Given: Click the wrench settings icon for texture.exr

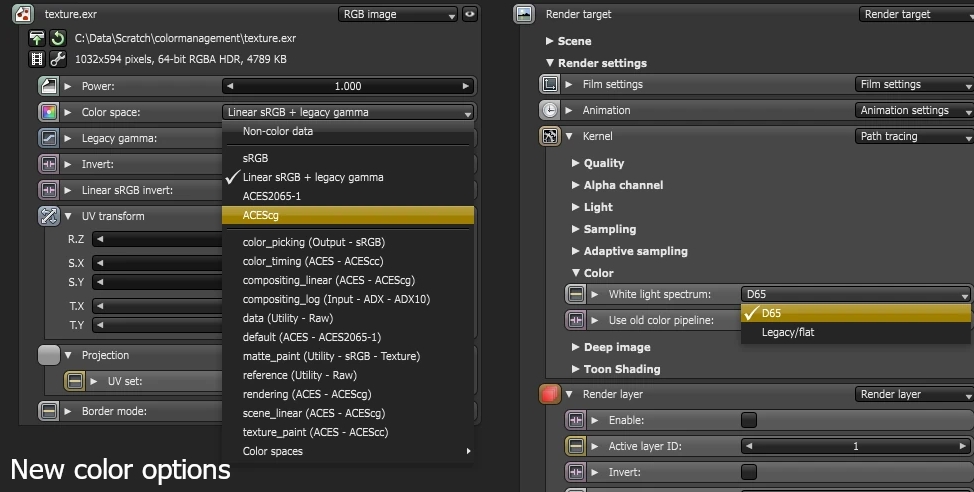Looking at the screenshot, I should coord(57,59).
